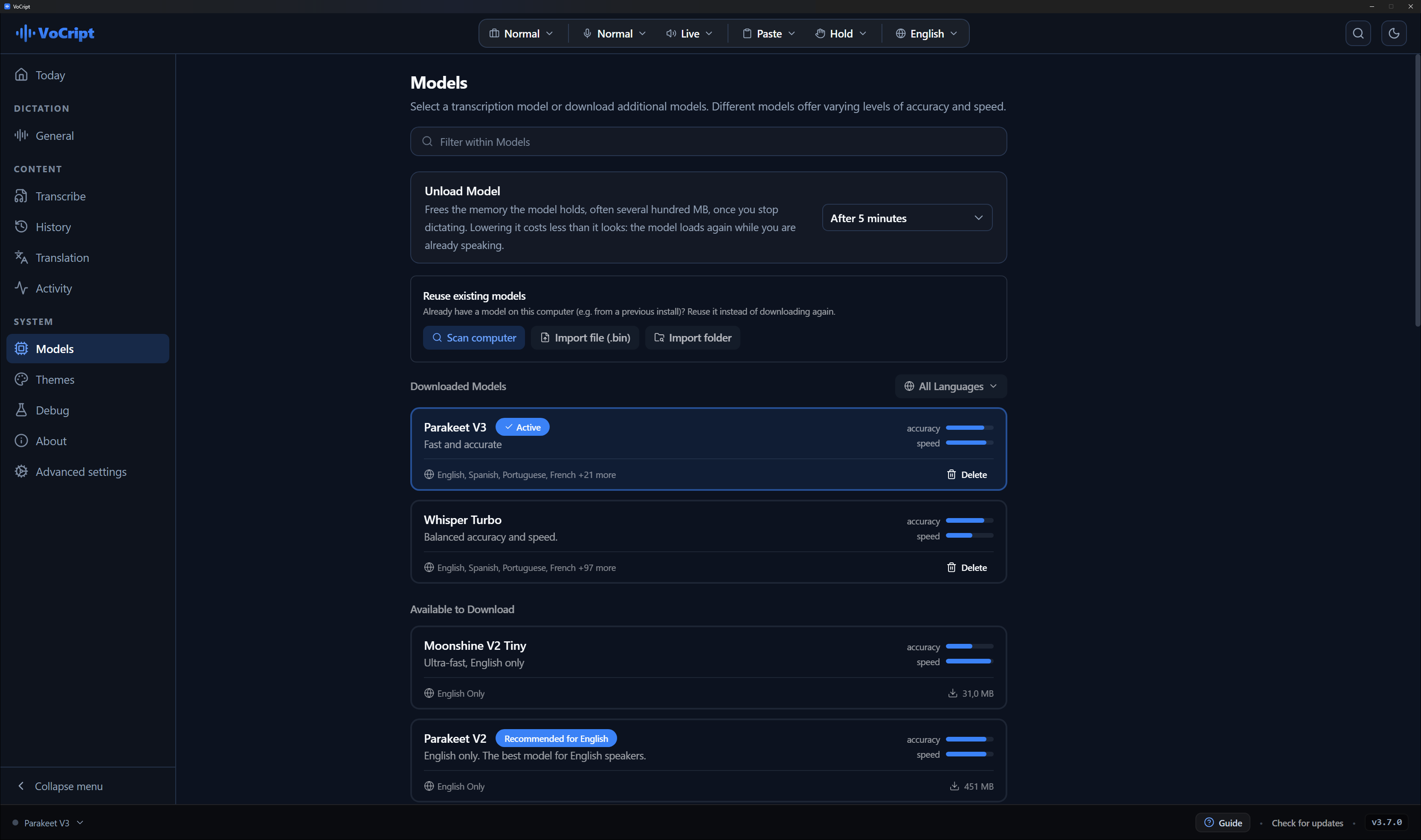Click globe icon on Parakeet V2 row
Viewport: 1421px width, 840px height.
pos(429,786)
